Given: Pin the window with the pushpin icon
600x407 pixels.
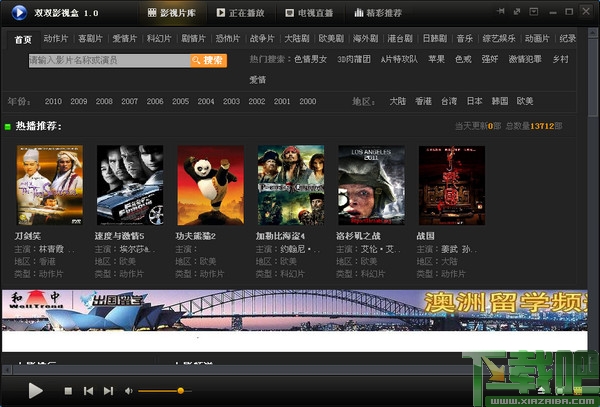Looking at the screenshot, I should pyautogui.click(x=500, y=11).
